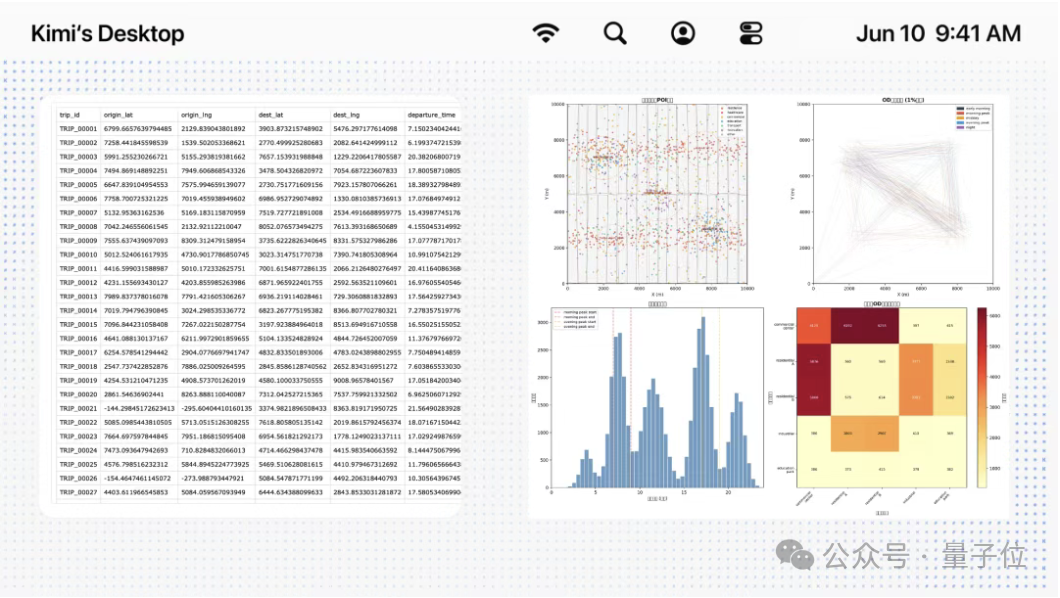Click the Kimi's Desktop title
Viewport: 1060px width, 598px height.
coord(107,33)
